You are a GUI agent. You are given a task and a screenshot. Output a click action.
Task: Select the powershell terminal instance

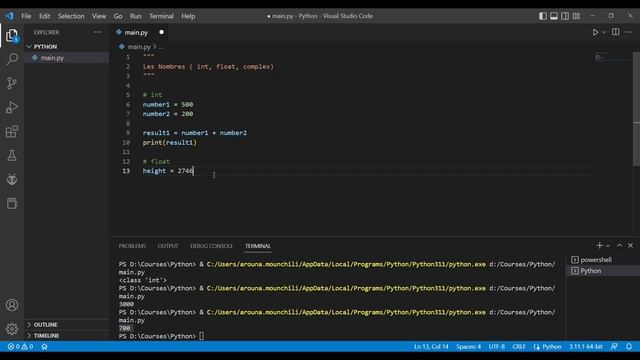pos(602,260)
